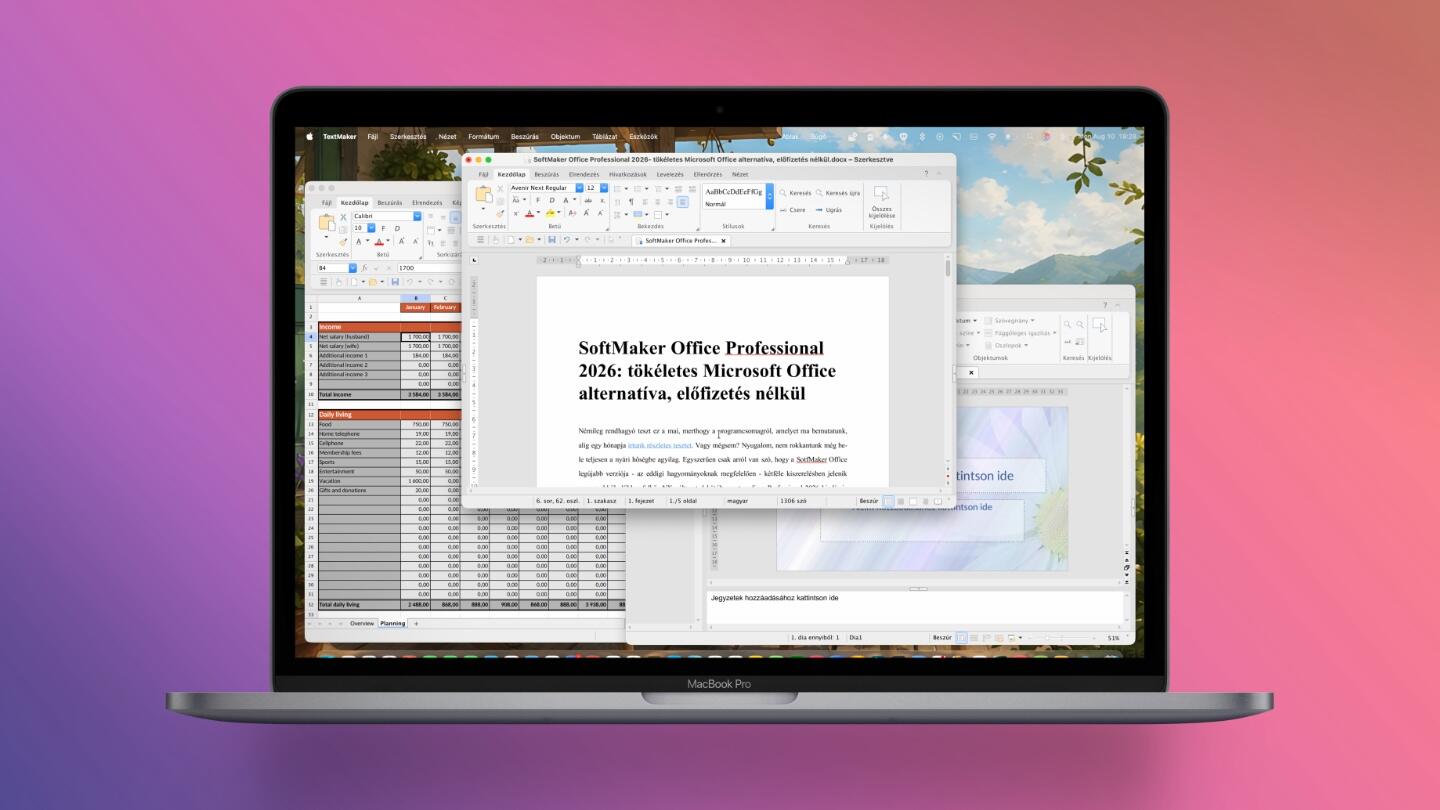Click the Csere replace button
Image resolution: width=1440 pixels, height=810 pixels.
click(792, 210)
